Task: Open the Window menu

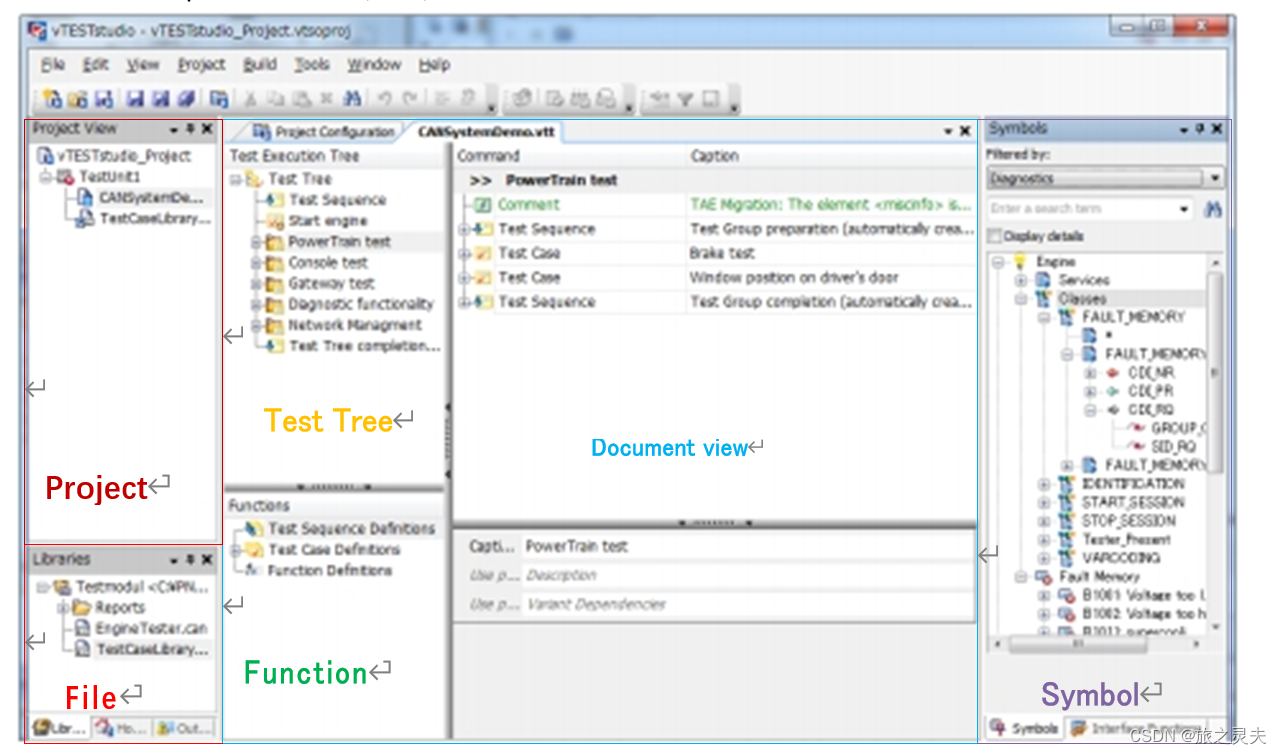Action: click(x=374, y=65)
